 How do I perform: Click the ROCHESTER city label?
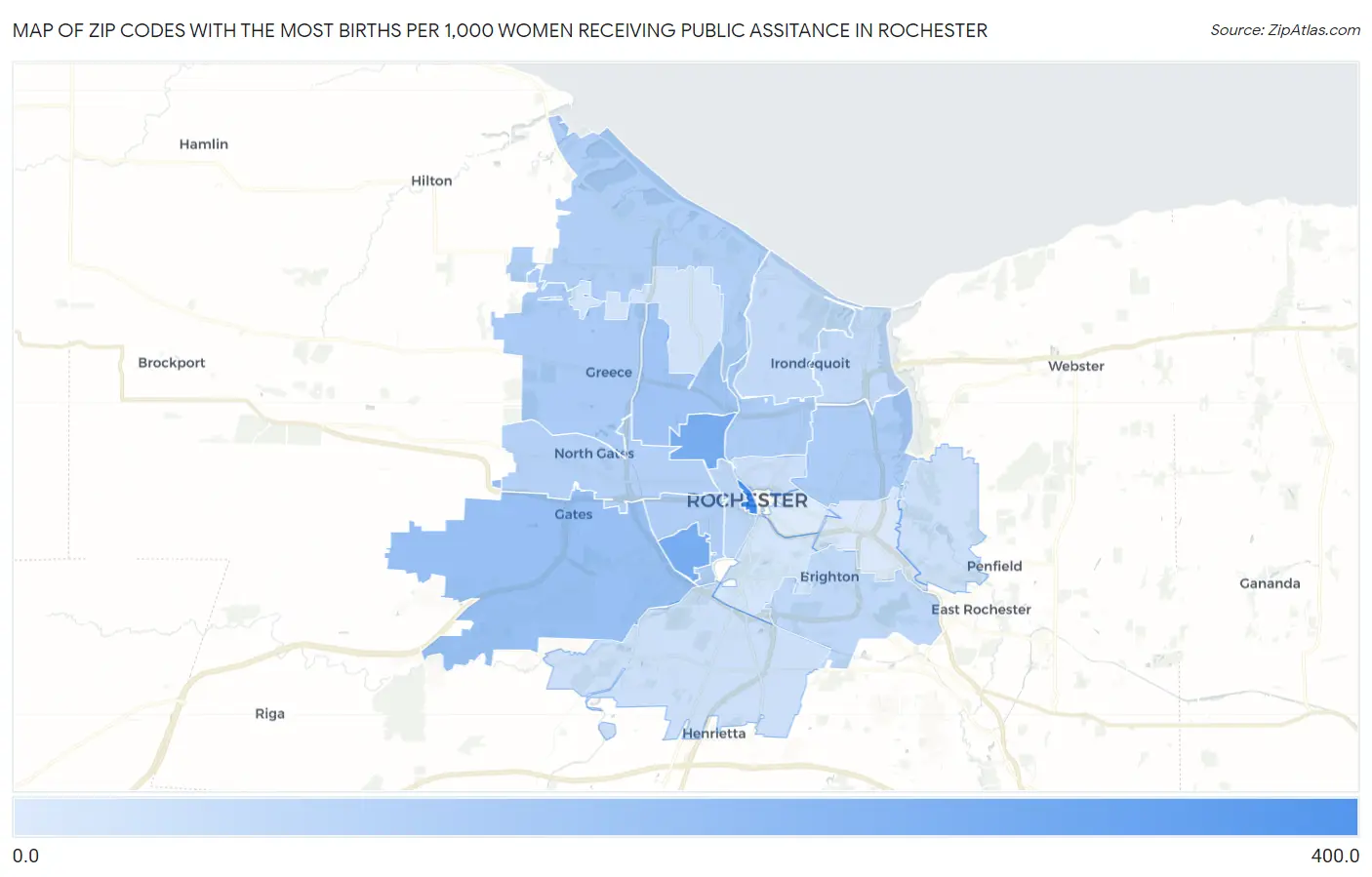point(747,500)
